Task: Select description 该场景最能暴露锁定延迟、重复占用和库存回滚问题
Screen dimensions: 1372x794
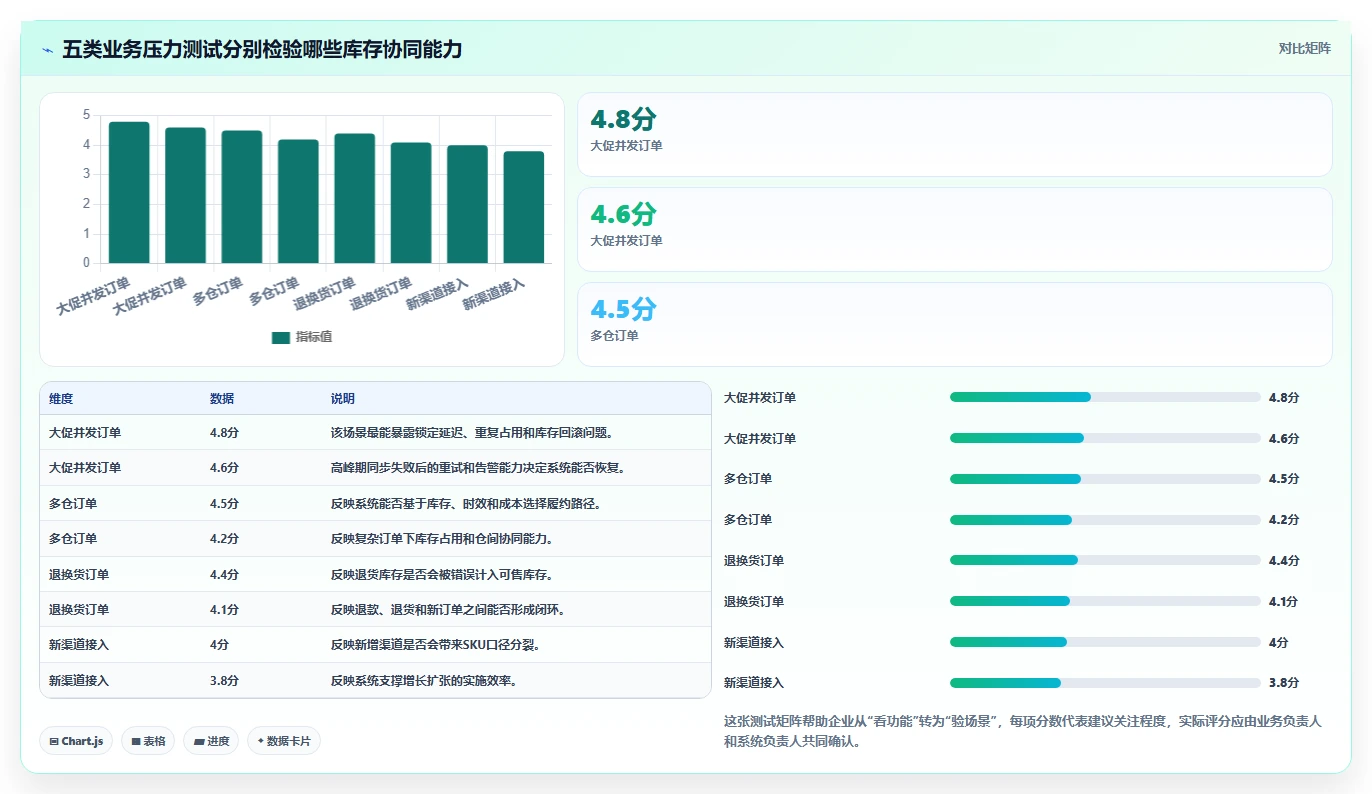Action: (471, 433)
